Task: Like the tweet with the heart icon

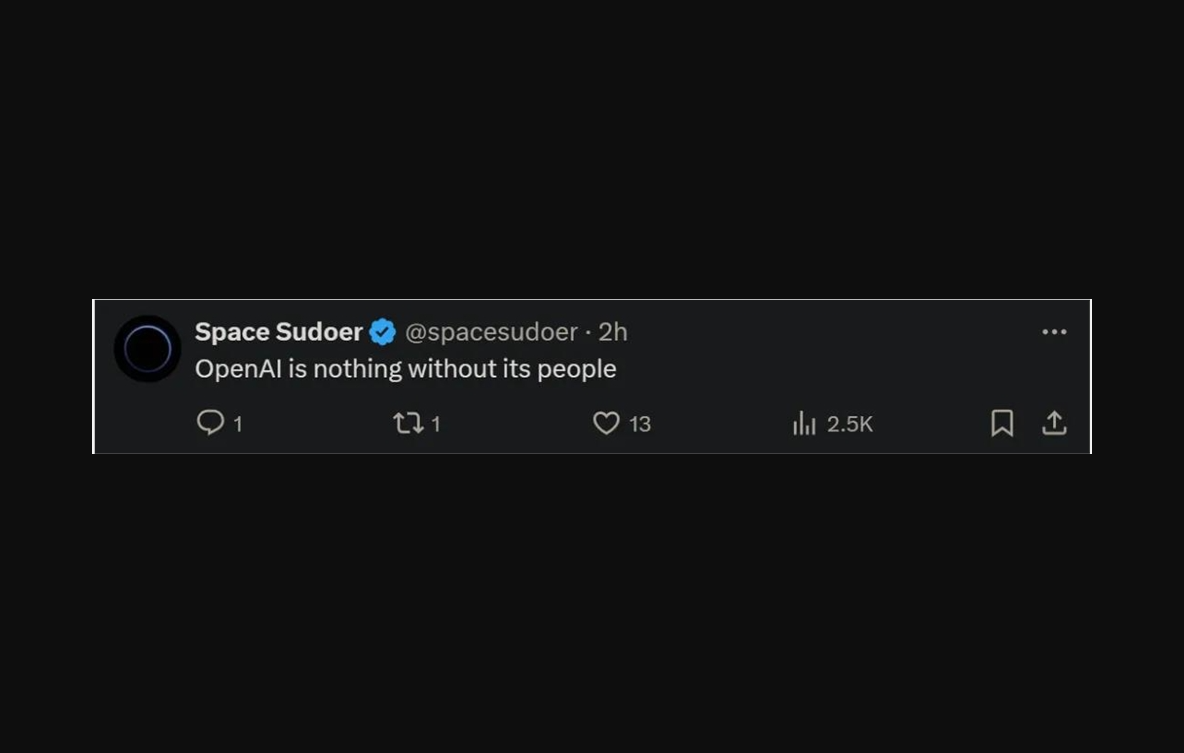Action: point(606,424)
